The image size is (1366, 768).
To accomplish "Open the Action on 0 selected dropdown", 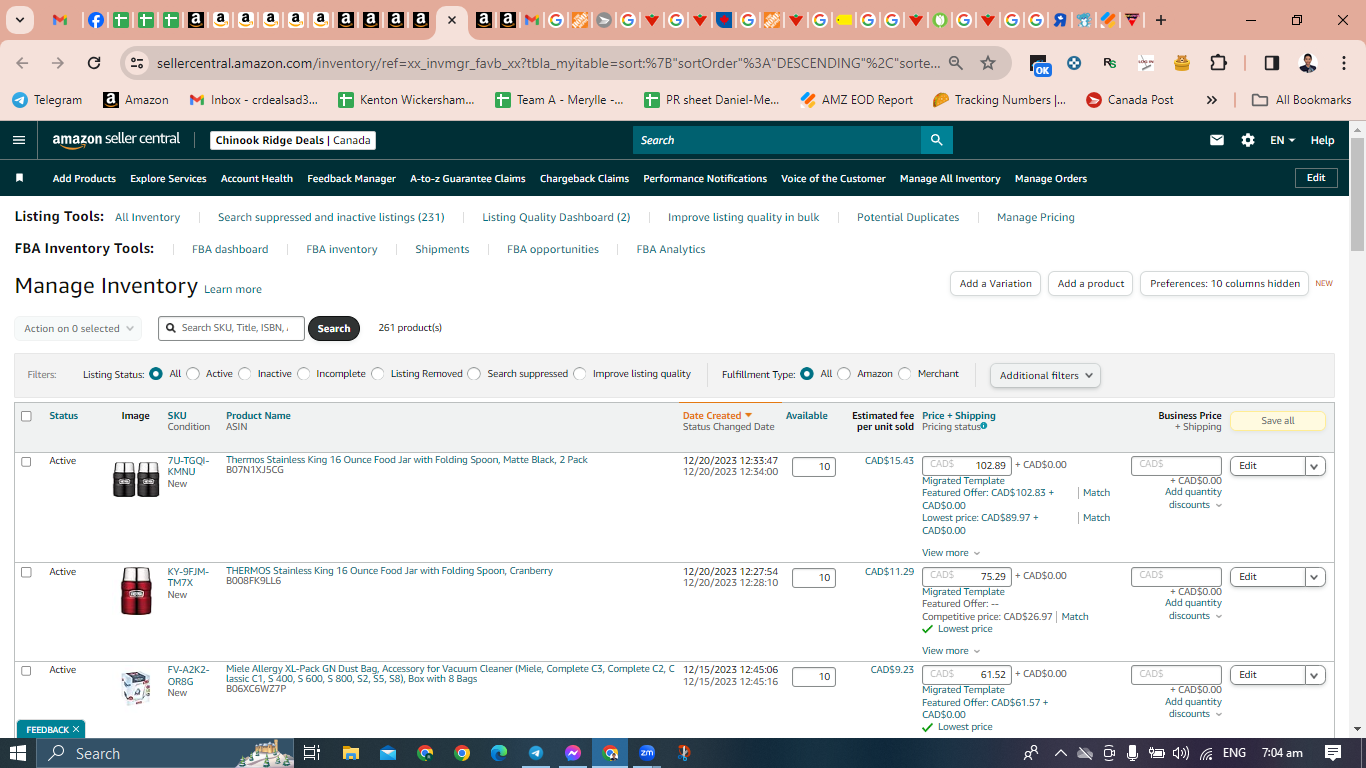I will 78,328.
